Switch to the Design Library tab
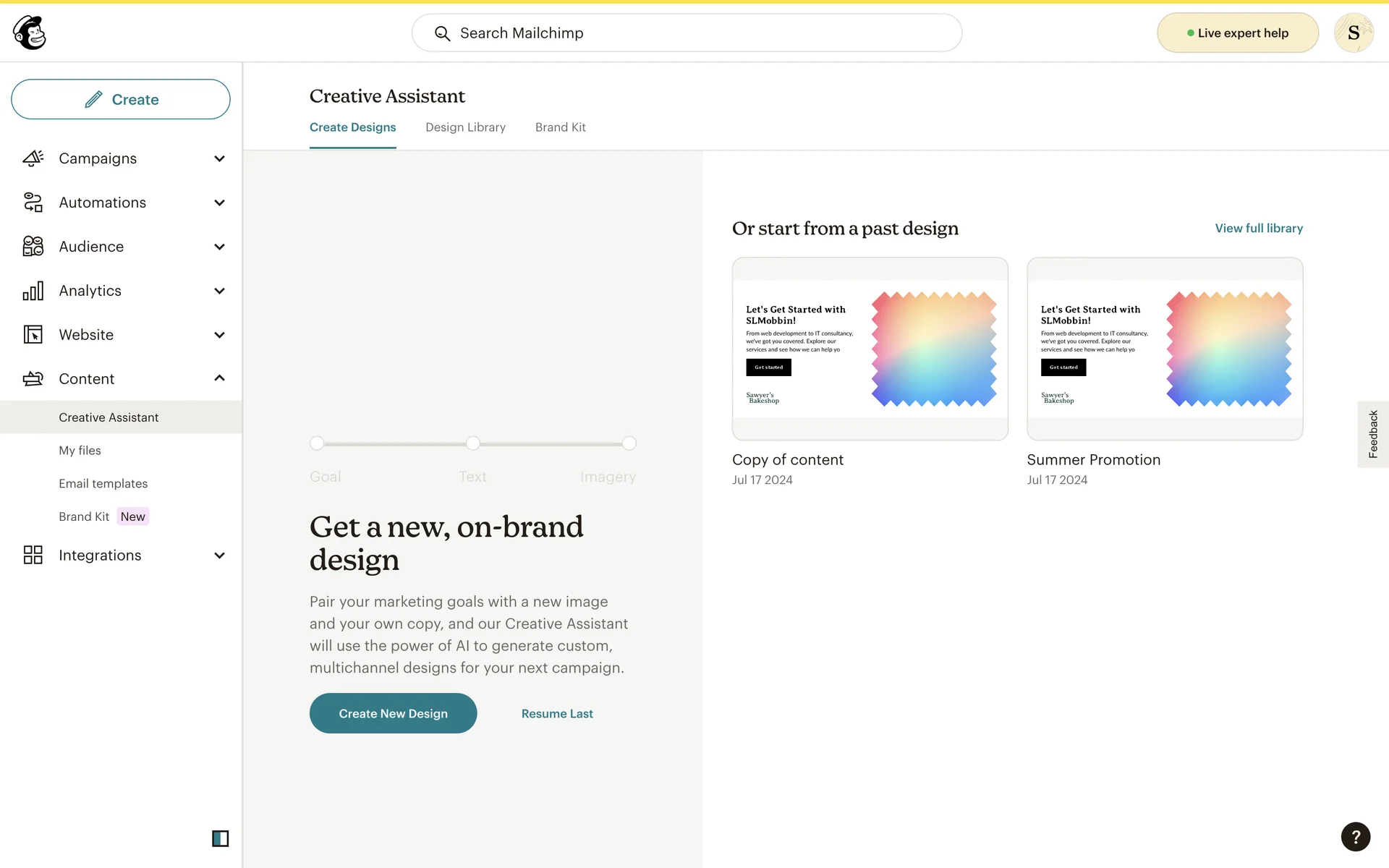 tap(465, 127)
